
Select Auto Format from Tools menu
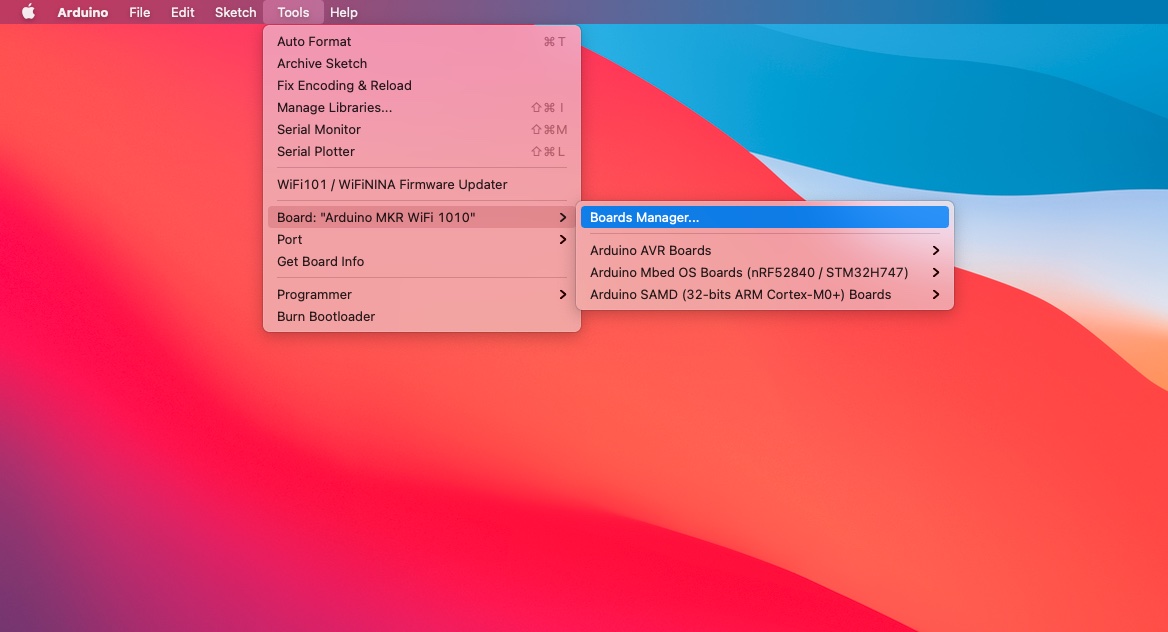314,41
